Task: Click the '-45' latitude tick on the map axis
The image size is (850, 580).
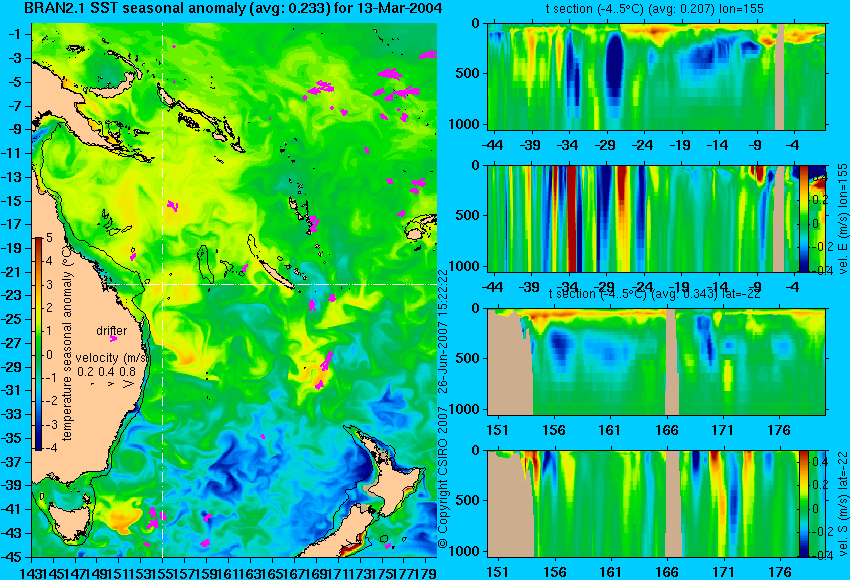Action: (x=12, y=556)
